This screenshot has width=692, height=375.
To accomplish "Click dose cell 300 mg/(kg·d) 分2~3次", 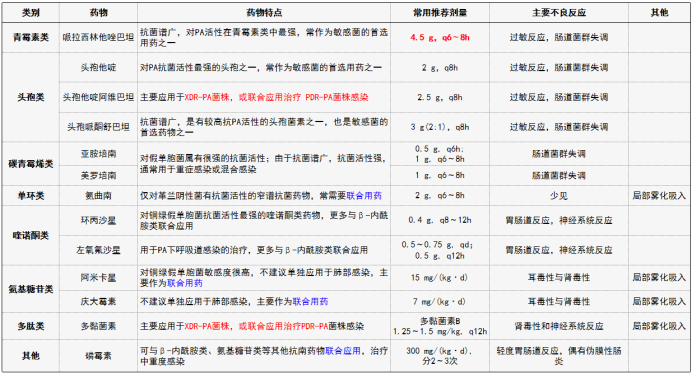I will coord(440,356).
